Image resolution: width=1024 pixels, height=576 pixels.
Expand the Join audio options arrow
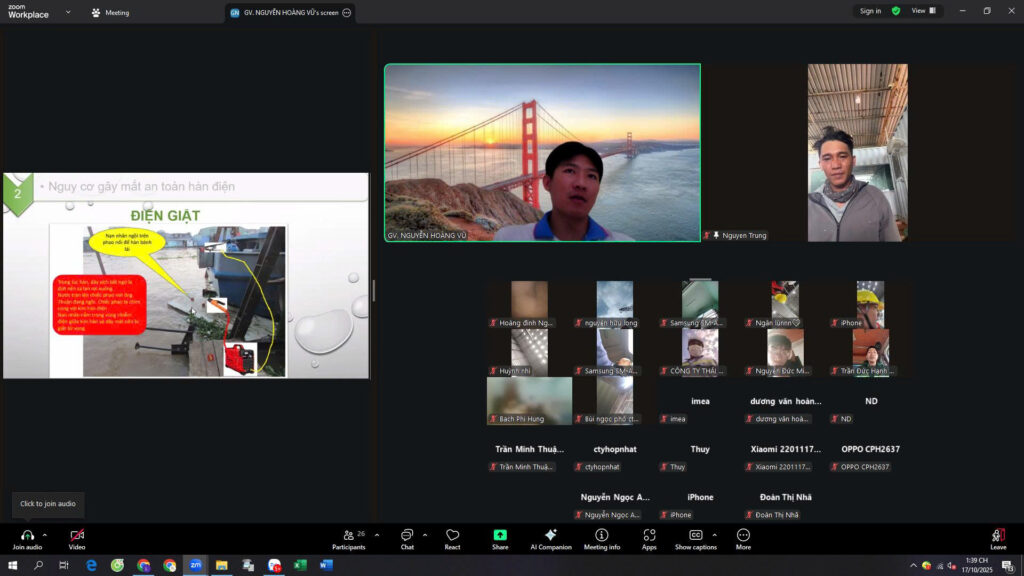coord(45,535)
